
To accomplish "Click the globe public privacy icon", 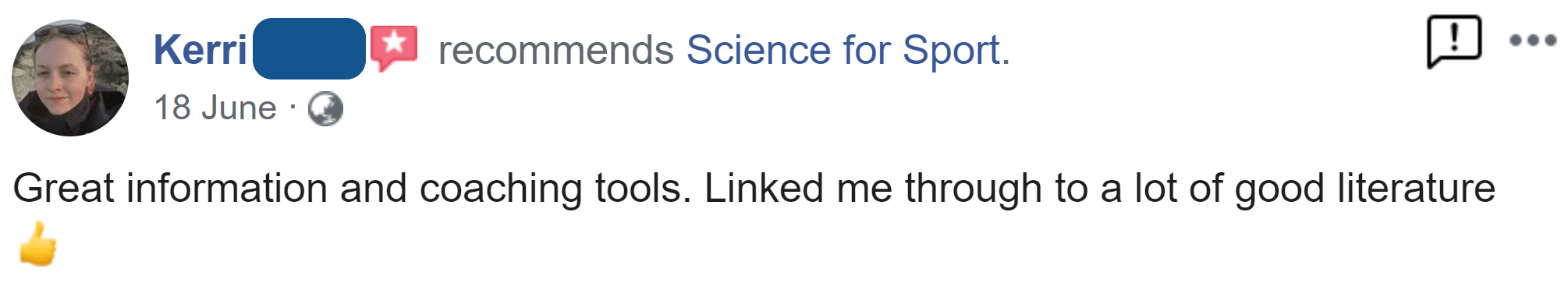I will pos(325,108).
